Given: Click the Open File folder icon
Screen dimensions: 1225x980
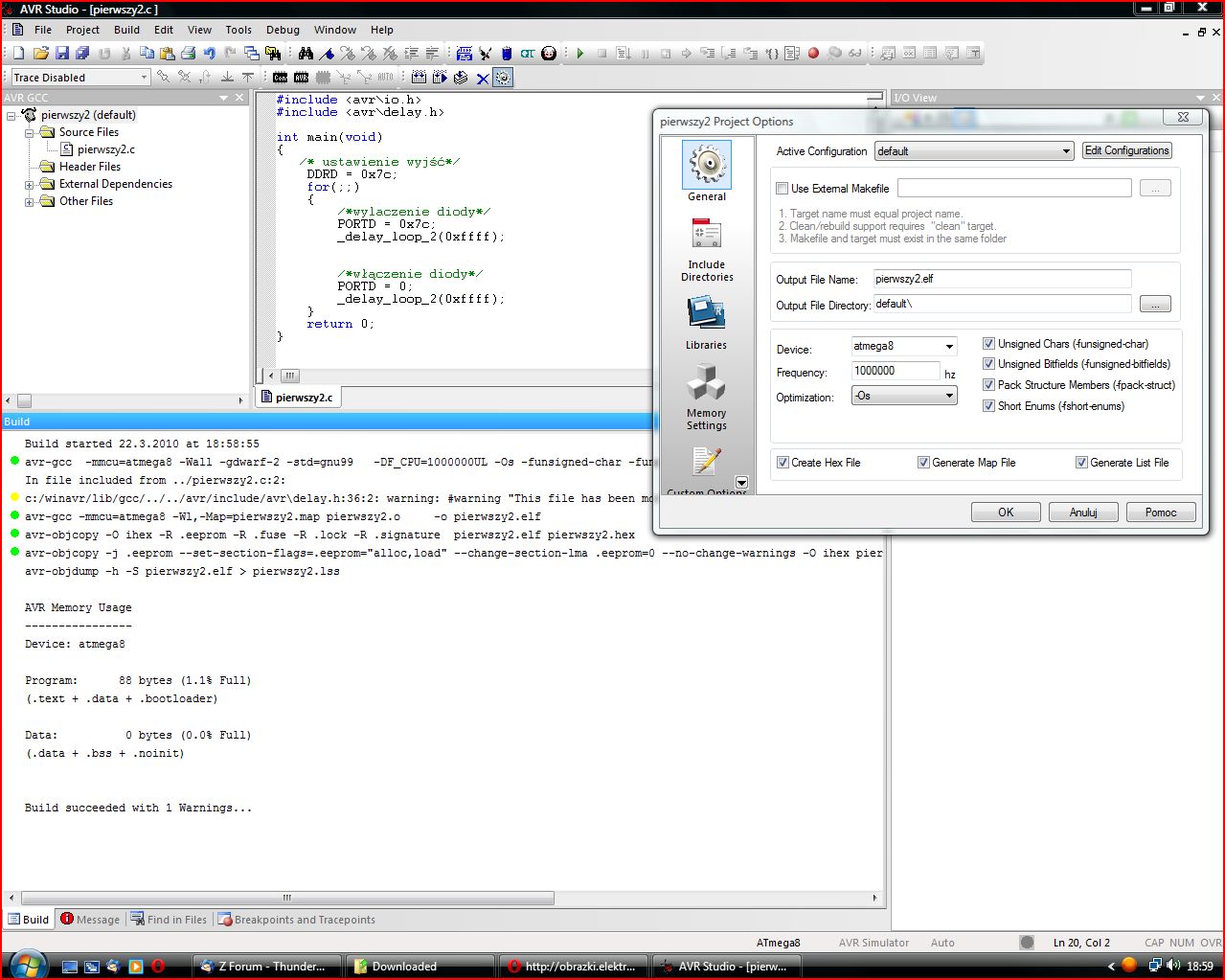Looking at the screenshot, I should (40, 54).
